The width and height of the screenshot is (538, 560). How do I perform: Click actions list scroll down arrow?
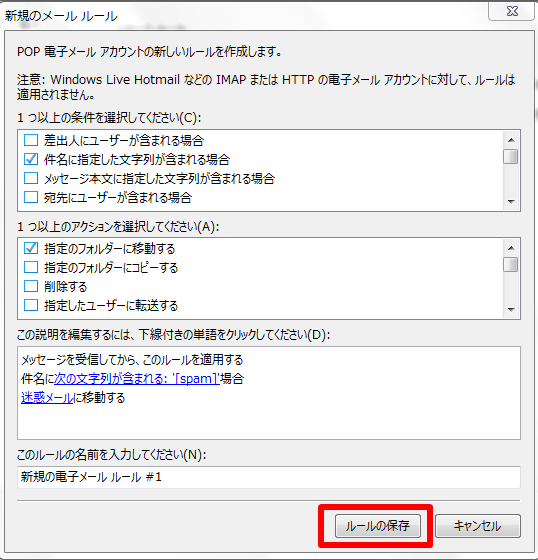(511, 310)
